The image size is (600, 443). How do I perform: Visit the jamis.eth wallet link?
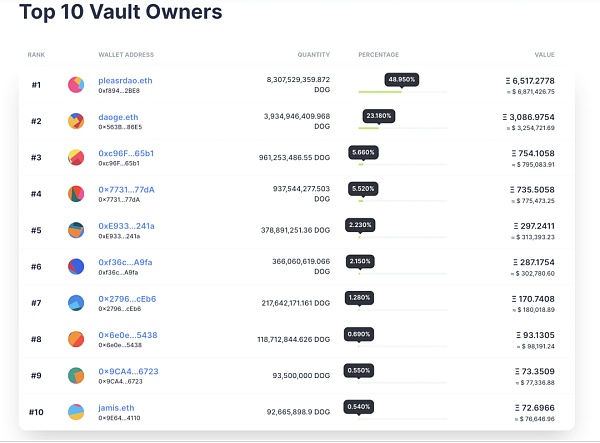119,407
